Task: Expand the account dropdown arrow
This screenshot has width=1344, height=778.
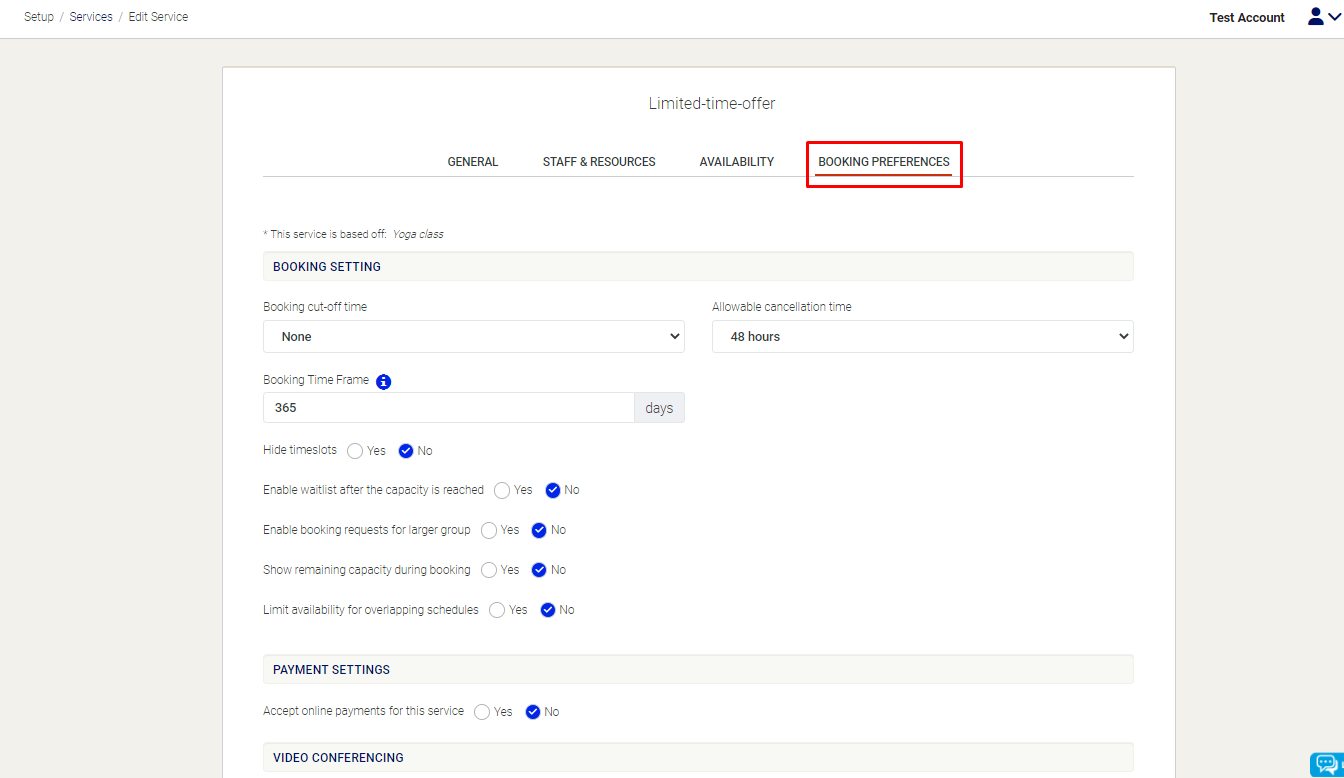Action: [1335, 17]
